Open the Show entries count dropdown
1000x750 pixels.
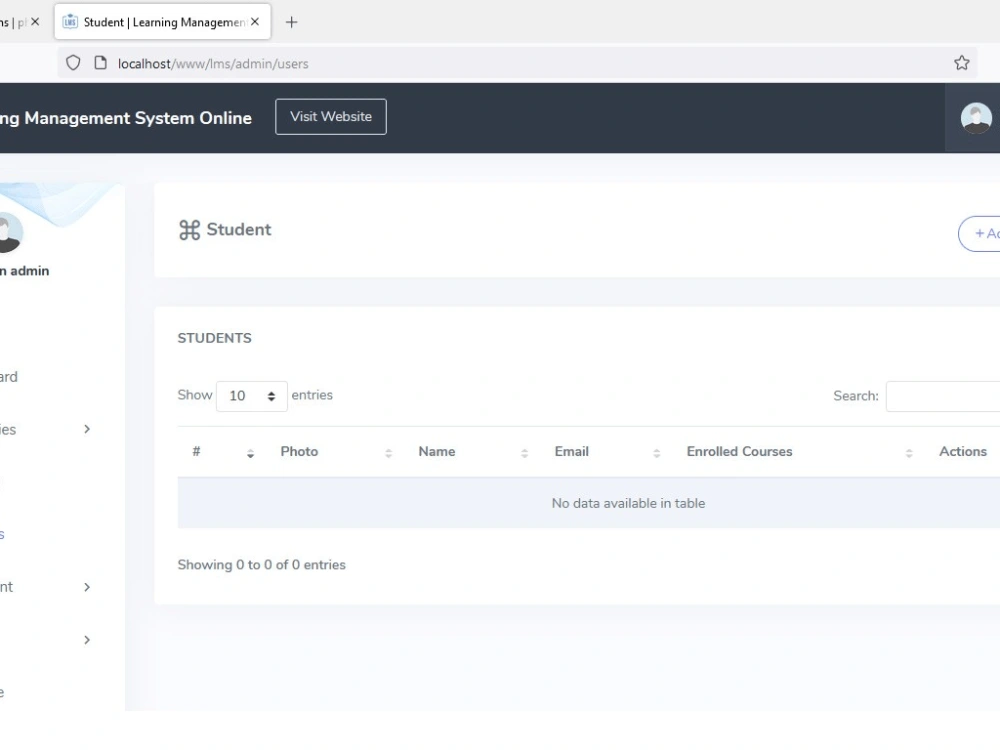click(251, 396)
